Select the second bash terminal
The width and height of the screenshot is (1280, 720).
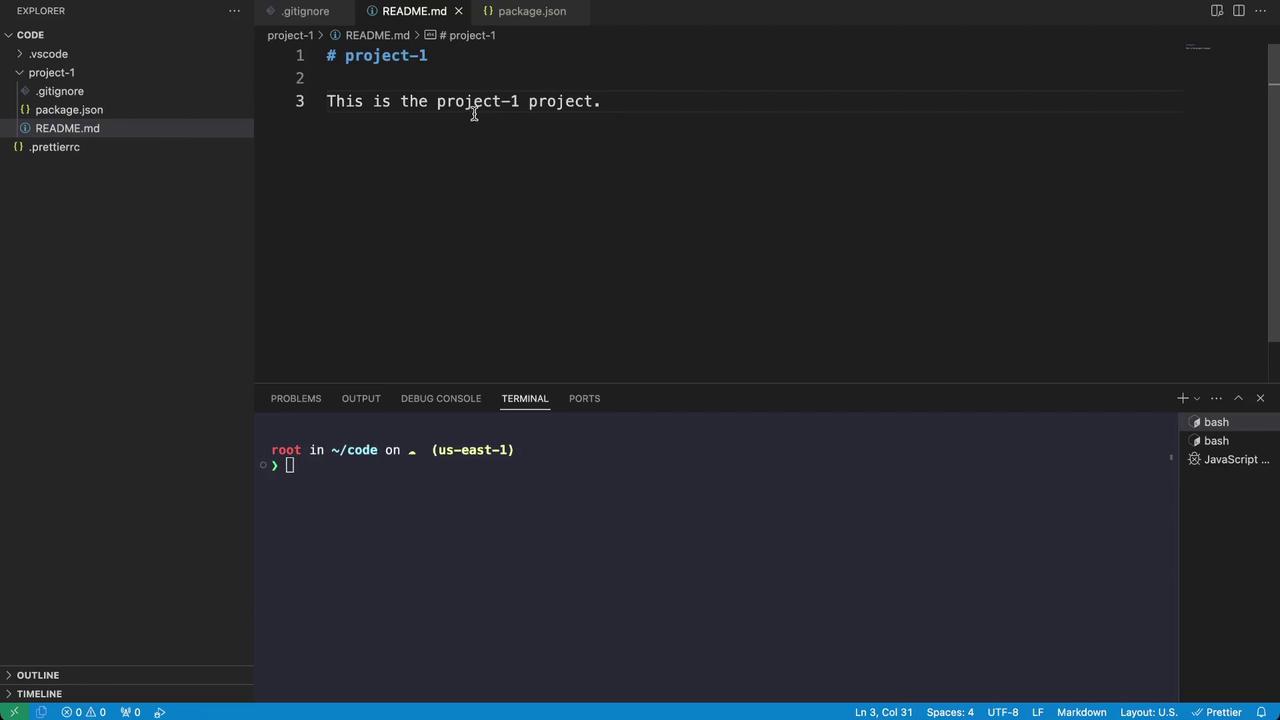(x=1229, y=441)
